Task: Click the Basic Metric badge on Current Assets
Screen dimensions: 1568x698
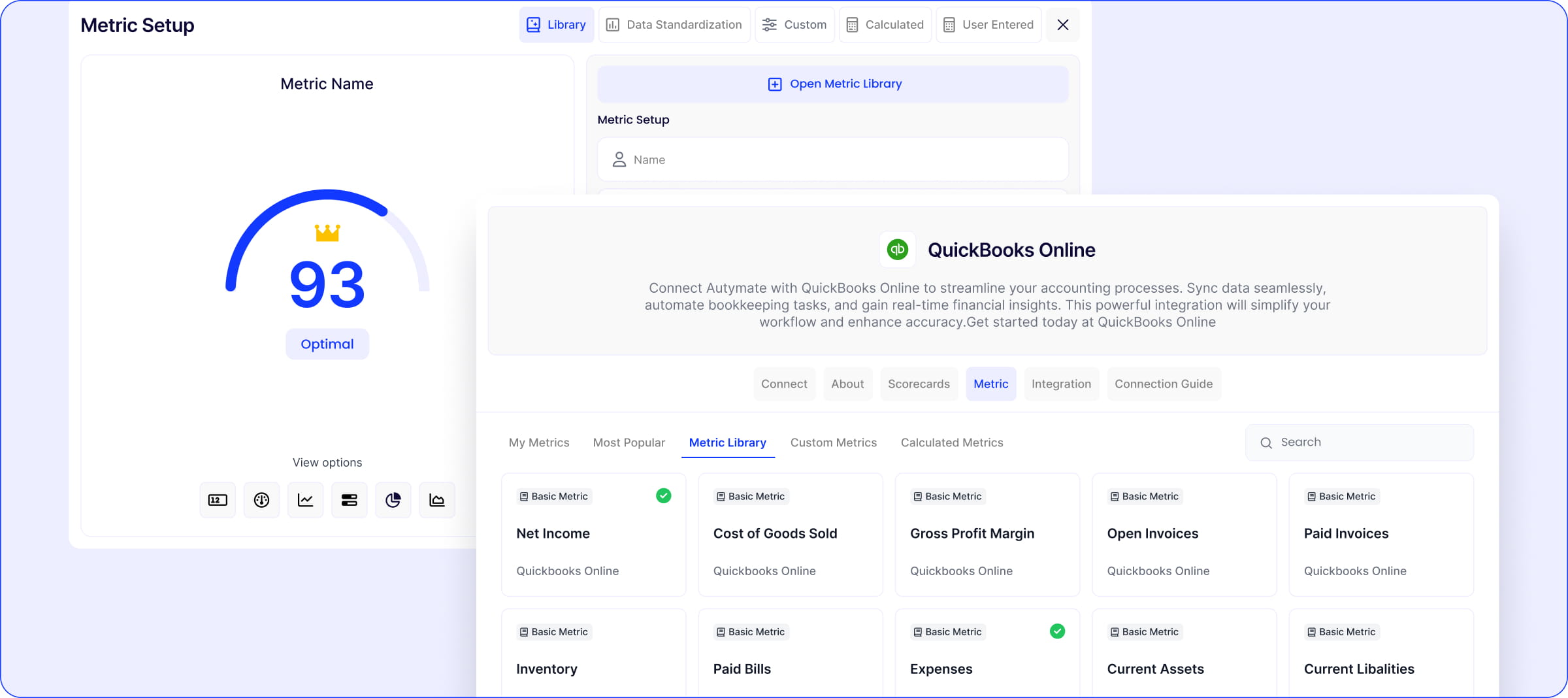Action: pyautogui.click(x=1145, y=632)
